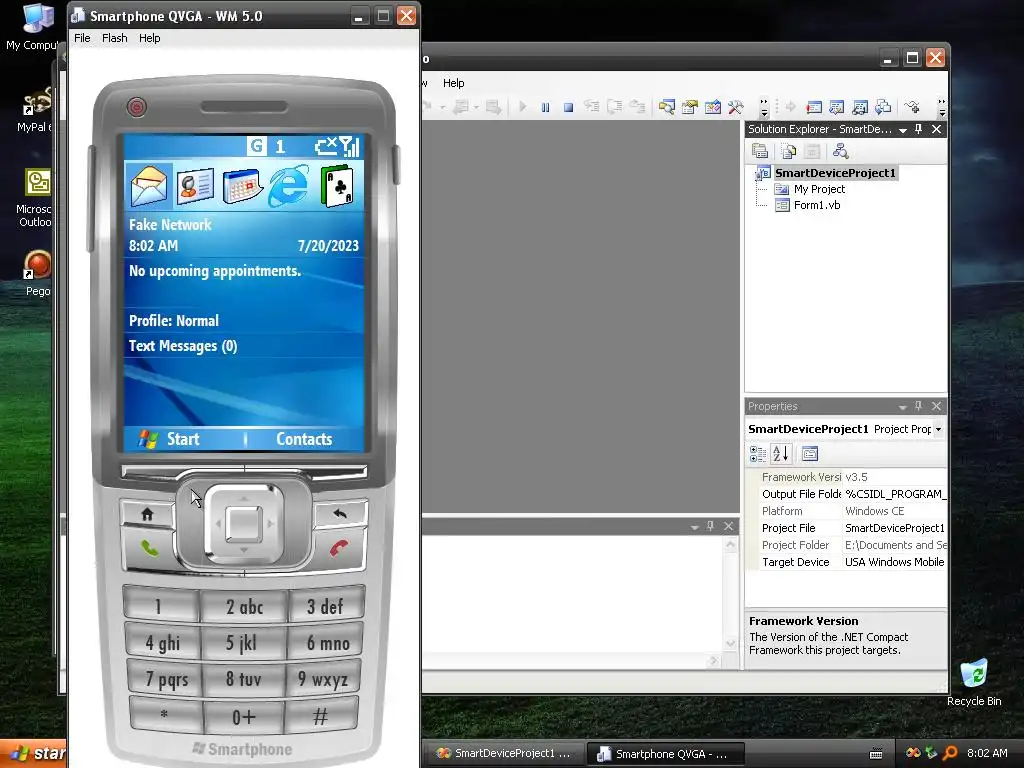This screenshot has height=768, width=1024.
Task: Select Project File property row
Action: (x=852, y=528)
